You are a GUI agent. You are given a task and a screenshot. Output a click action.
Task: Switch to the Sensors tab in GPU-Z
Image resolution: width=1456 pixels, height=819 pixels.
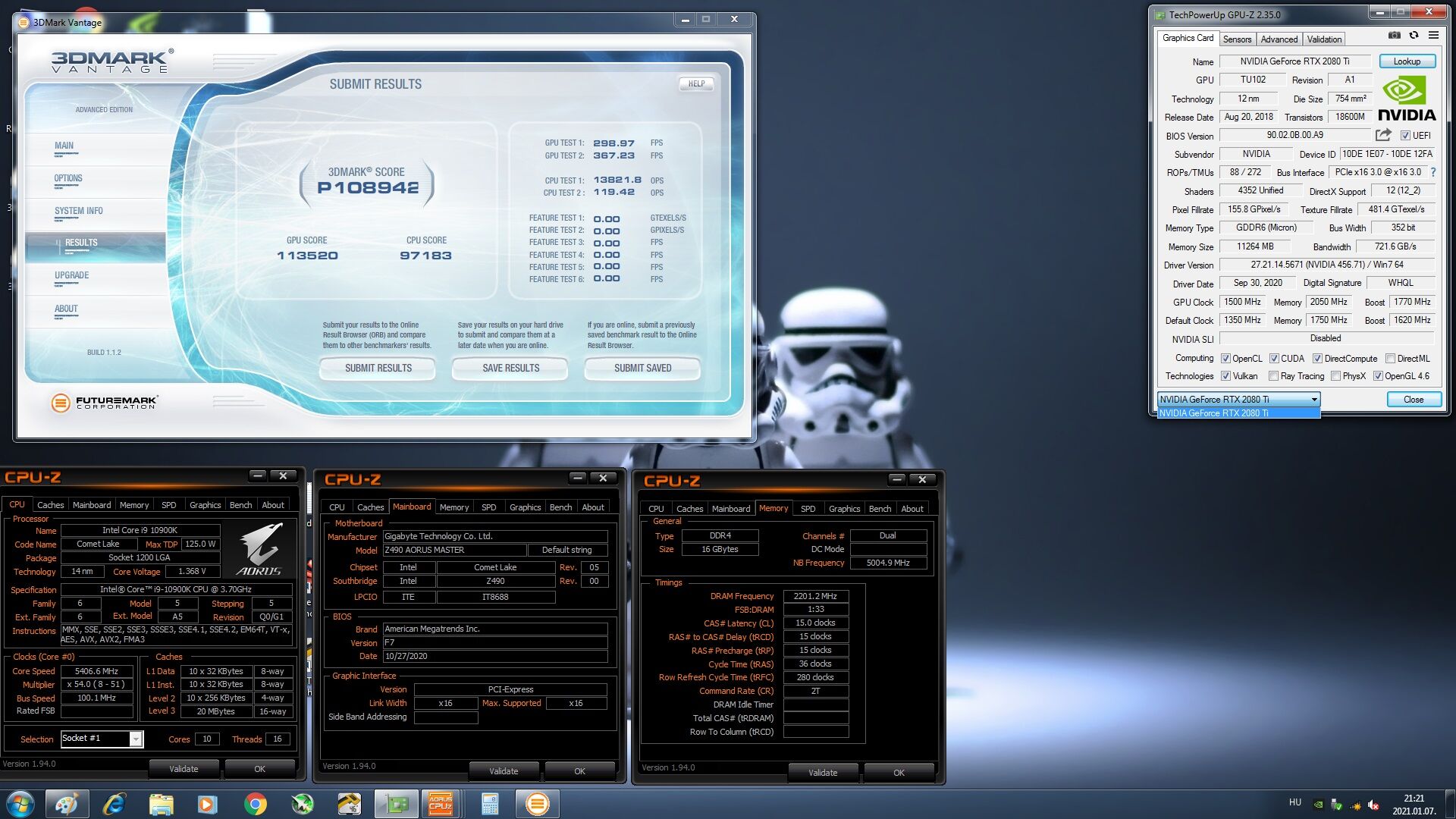(x=1237, y=39)
